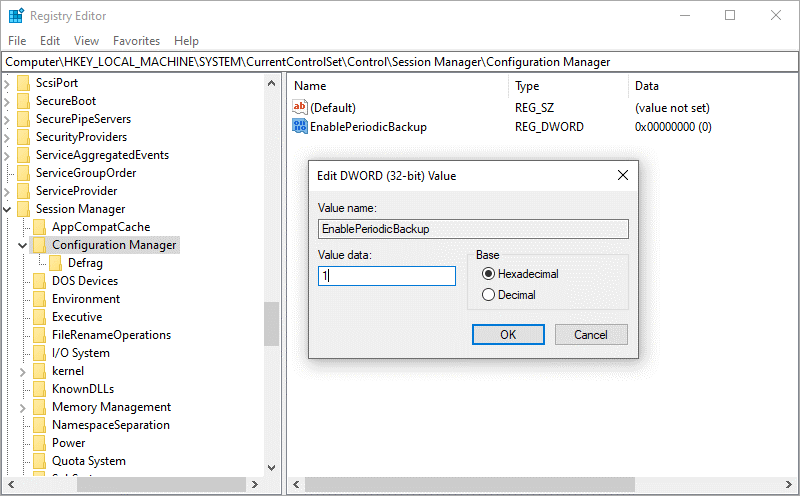
Task: Select the Hexadecimal base radio button
Action: (488, 274)
